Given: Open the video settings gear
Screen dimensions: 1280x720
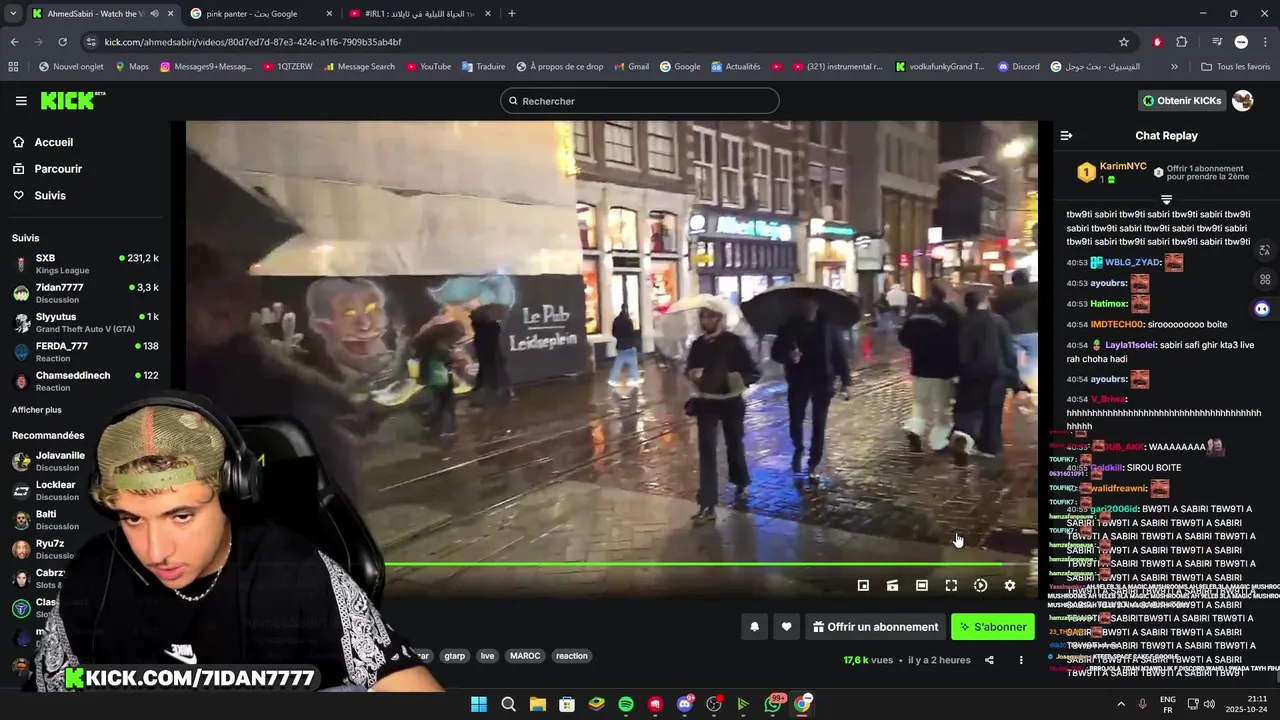Looking at the screenshot, I should pyautogui.click(x=1010, y=586).
